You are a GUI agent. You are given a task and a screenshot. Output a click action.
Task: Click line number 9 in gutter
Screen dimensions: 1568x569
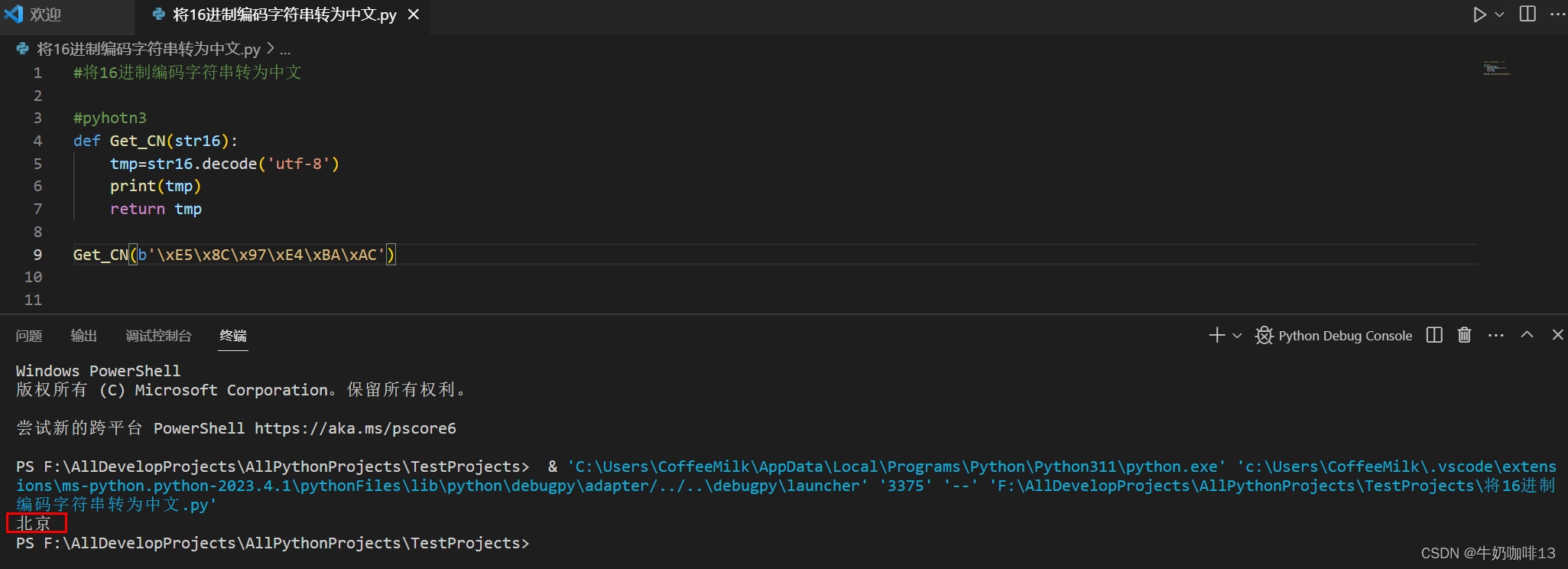click(x=37, y=255)
